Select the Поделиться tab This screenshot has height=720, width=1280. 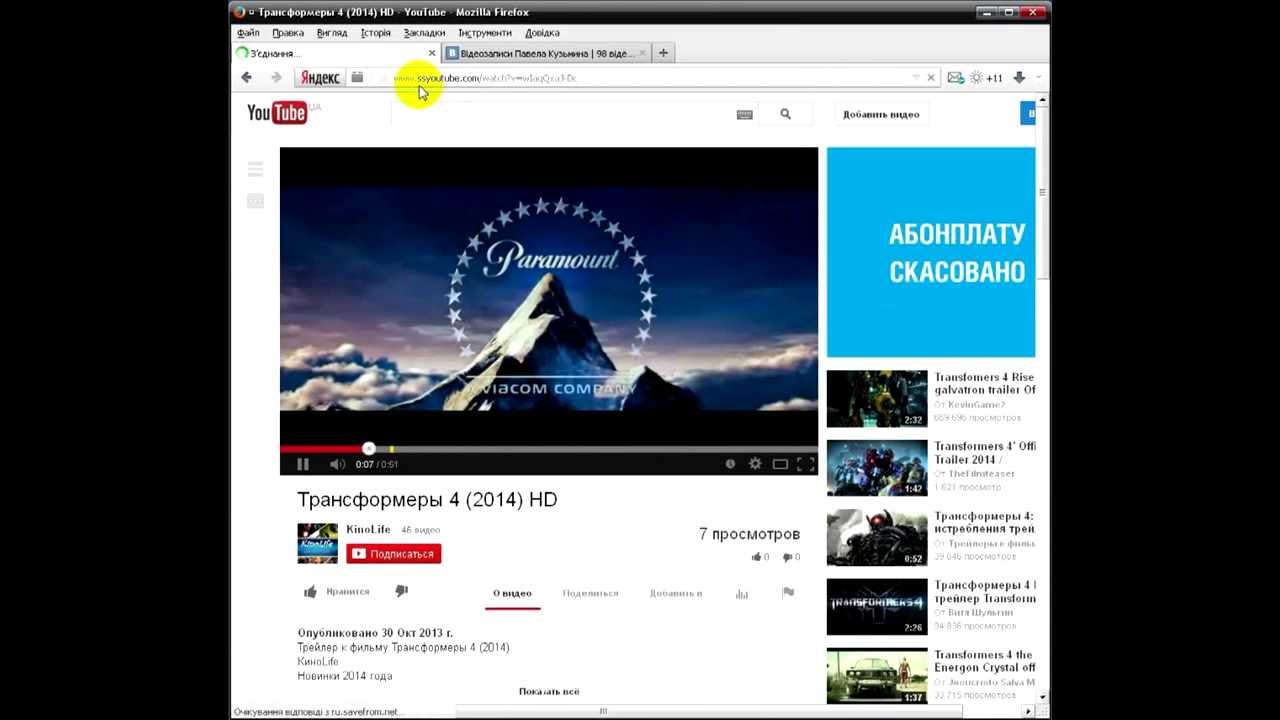coord(590,593)
